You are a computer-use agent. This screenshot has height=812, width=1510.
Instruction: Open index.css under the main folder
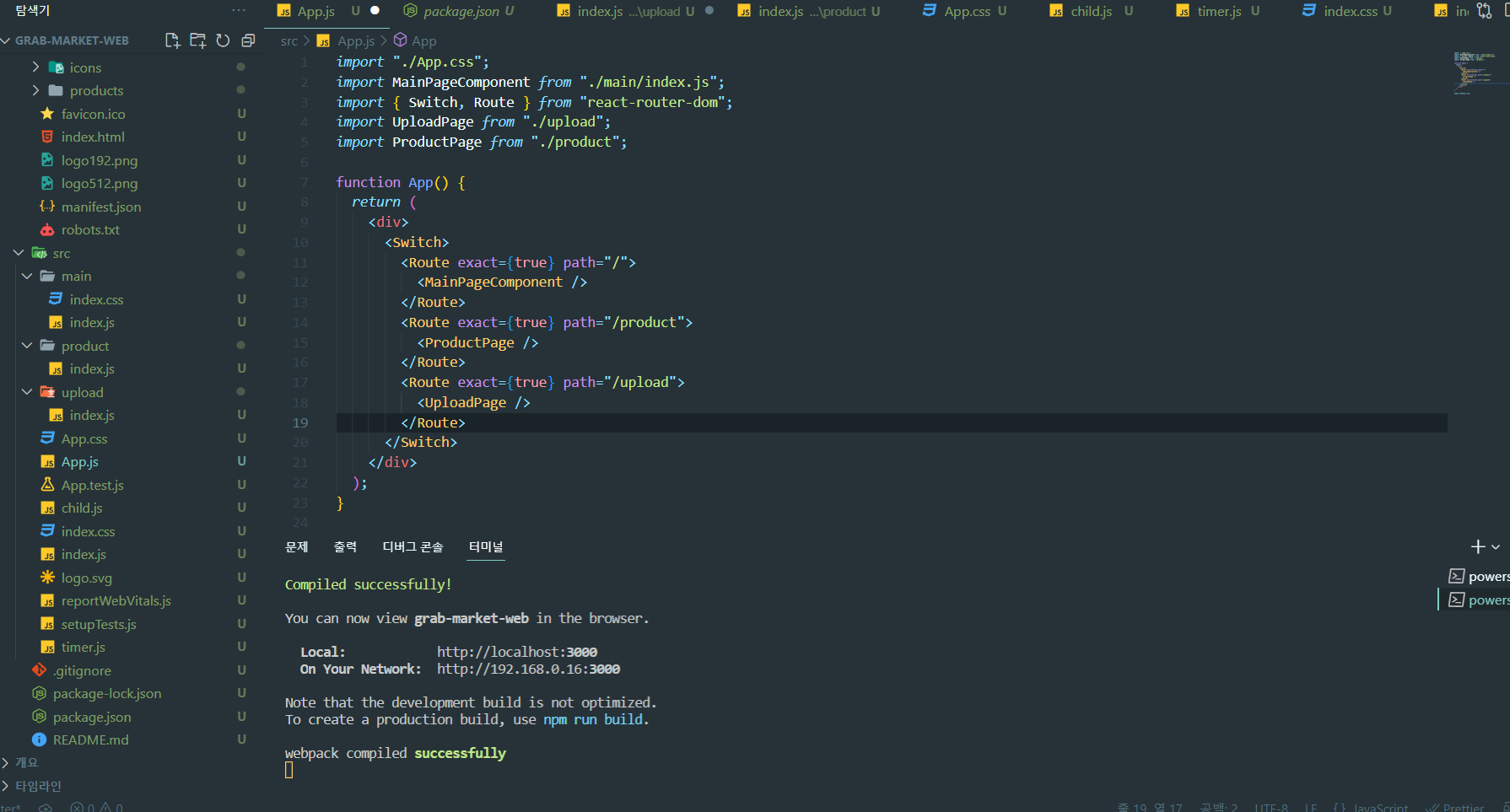[x=96, y=299]
